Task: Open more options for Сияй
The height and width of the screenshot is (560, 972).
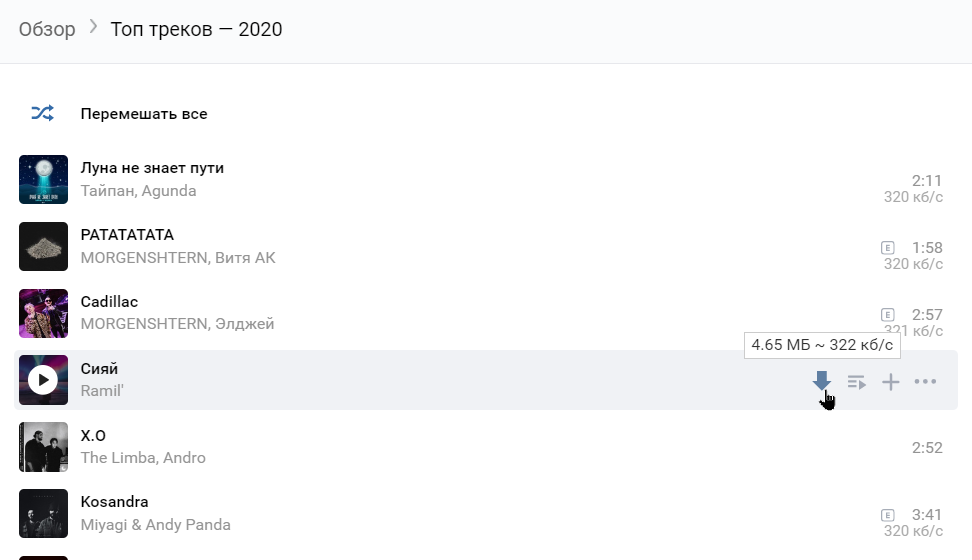Action: [925, 381]
